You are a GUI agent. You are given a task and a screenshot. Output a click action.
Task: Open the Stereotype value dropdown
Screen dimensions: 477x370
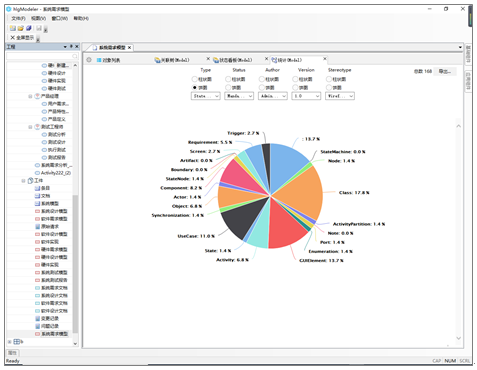point(340,96)
